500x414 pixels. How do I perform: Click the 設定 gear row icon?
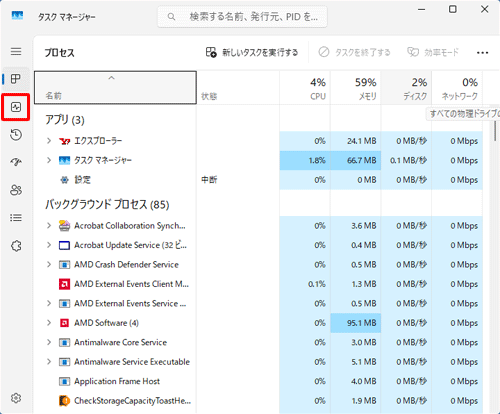coord(64,180)
